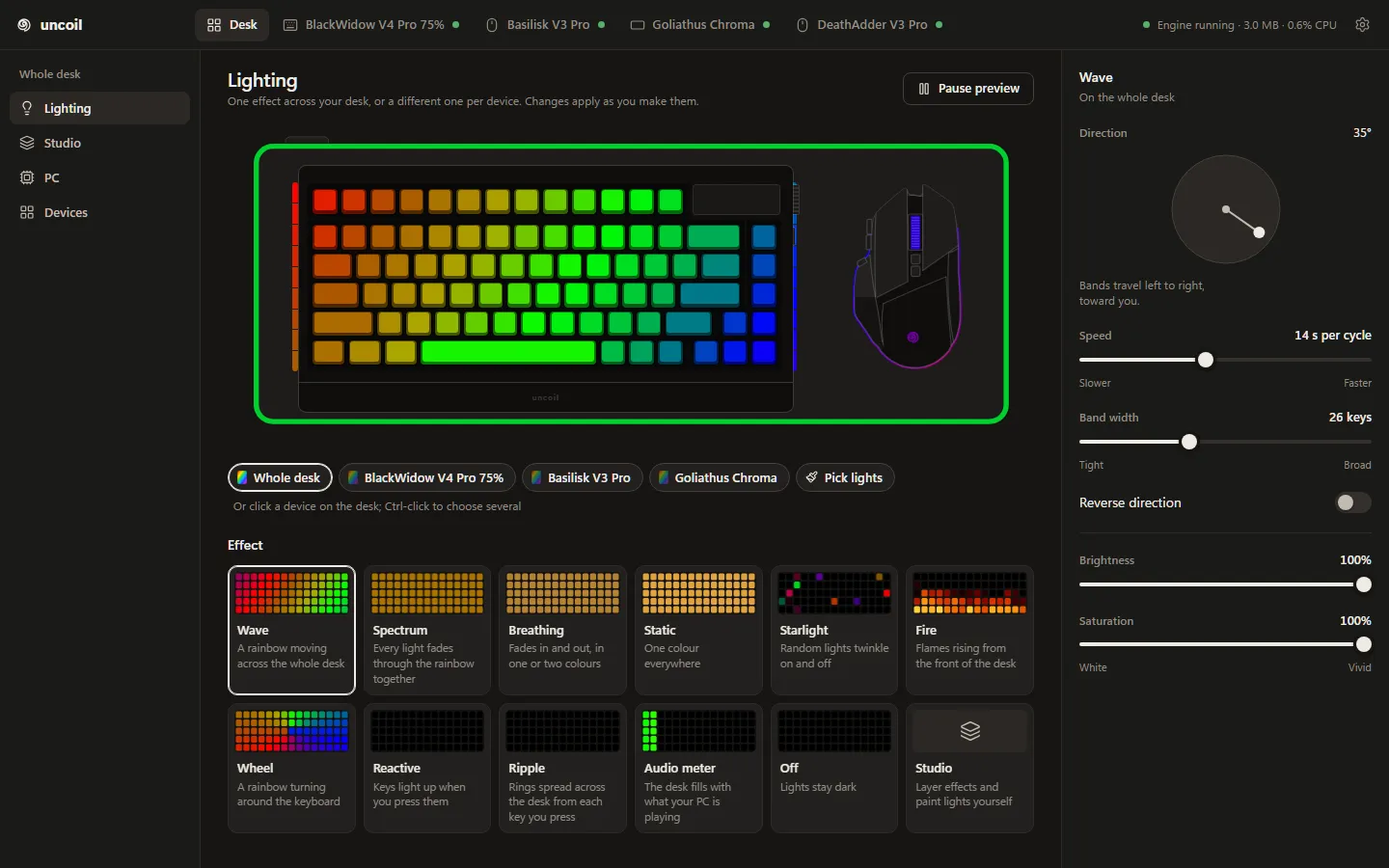This screenshot has width=1389, height=868.
Task: Pick the Starlight effect card
Action: [x=834, y=630]
